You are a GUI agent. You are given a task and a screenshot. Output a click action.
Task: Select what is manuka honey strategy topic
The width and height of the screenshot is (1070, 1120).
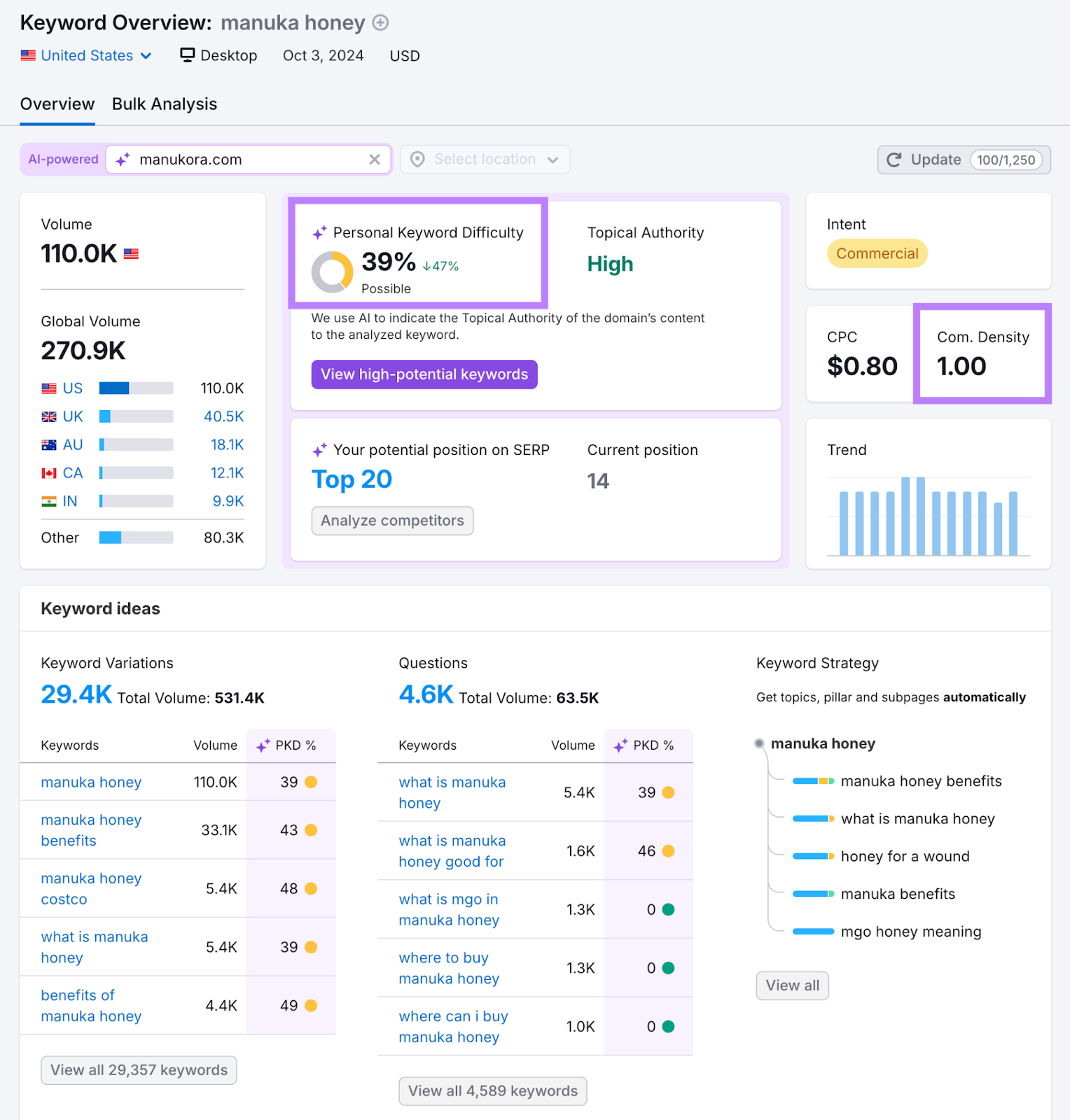(917, 819)
